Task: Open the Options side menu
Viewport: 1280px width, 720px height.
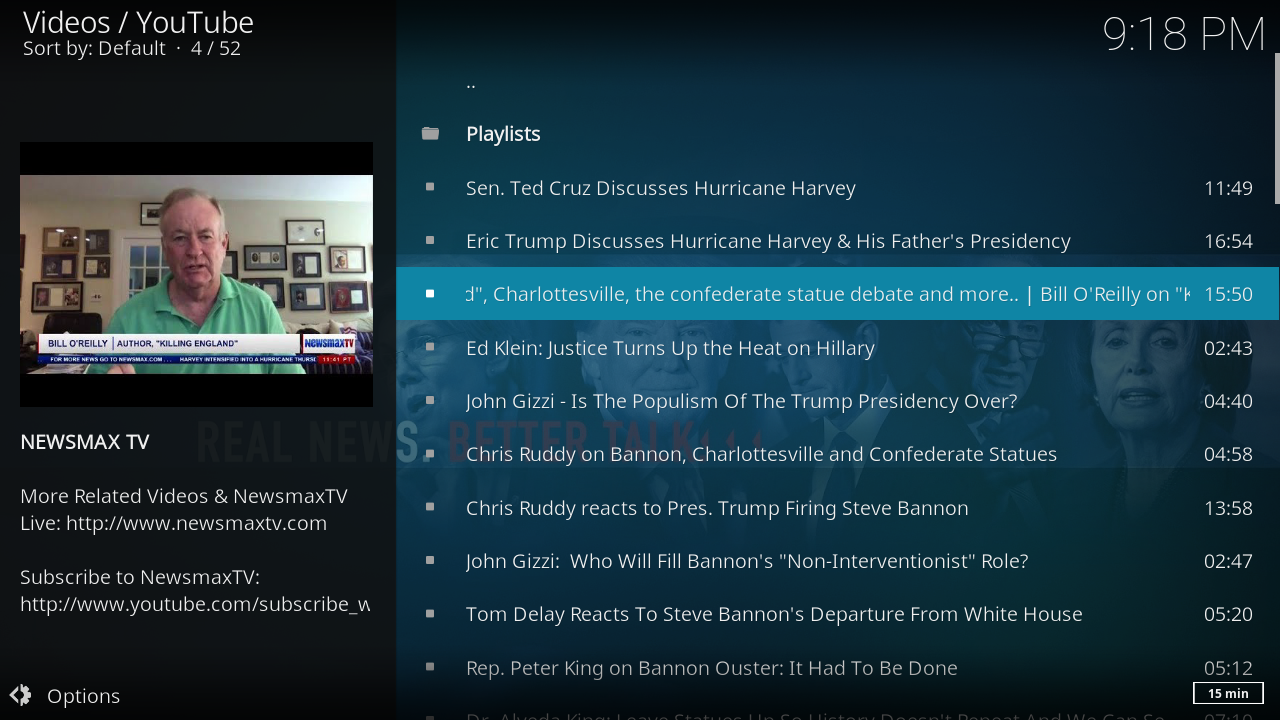Action: [x=83, y=696]
